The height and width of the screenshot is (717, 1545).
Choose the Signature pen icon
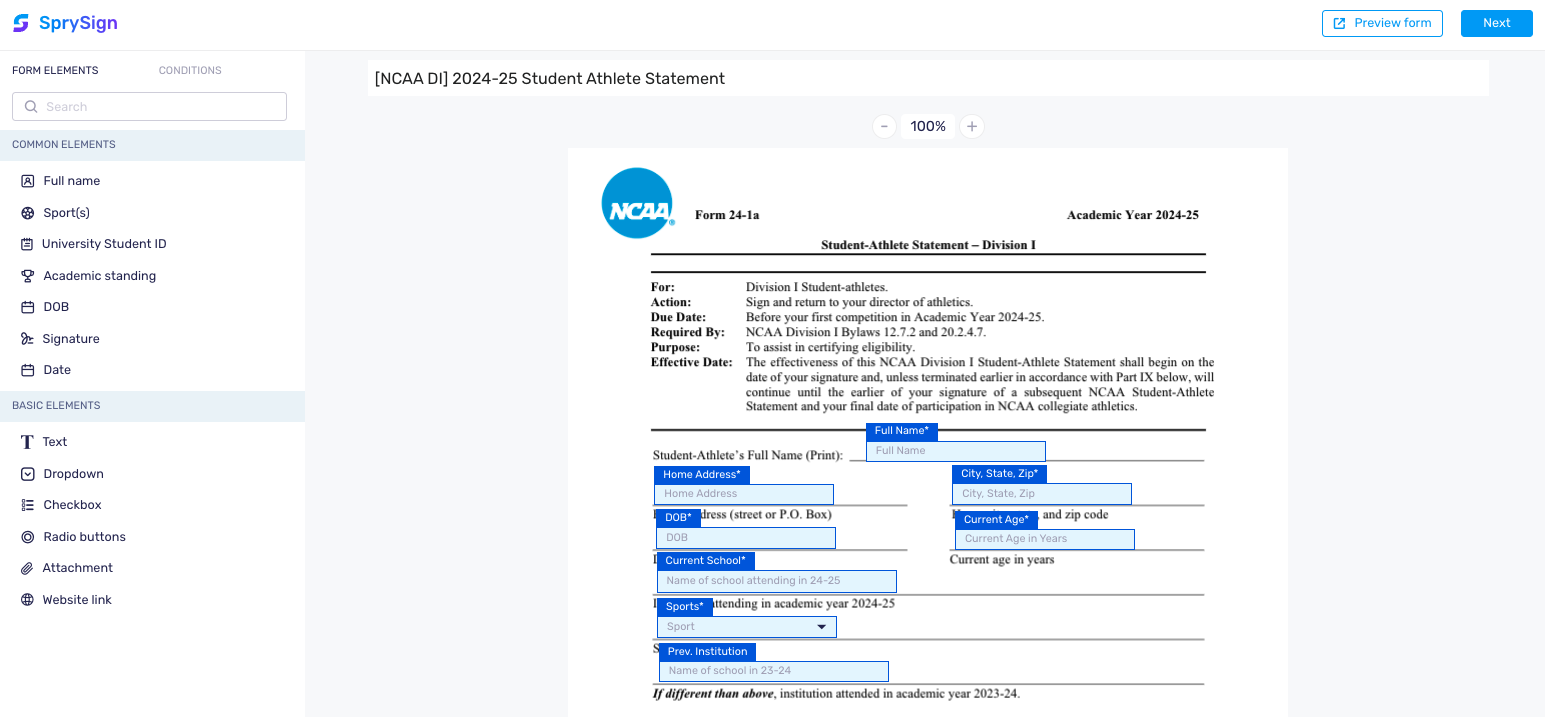(x=27, y=339)
